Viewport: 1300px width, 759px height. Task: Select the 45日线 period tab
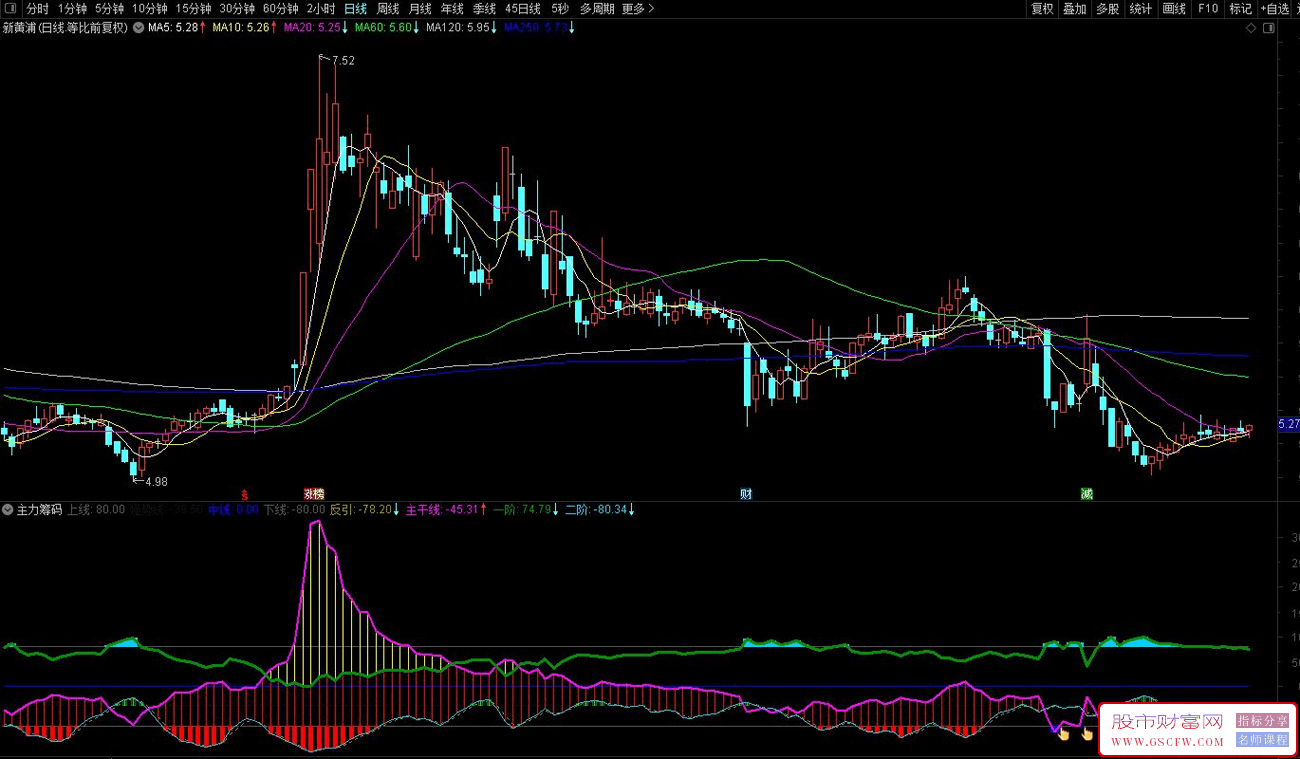coord(523,8)
